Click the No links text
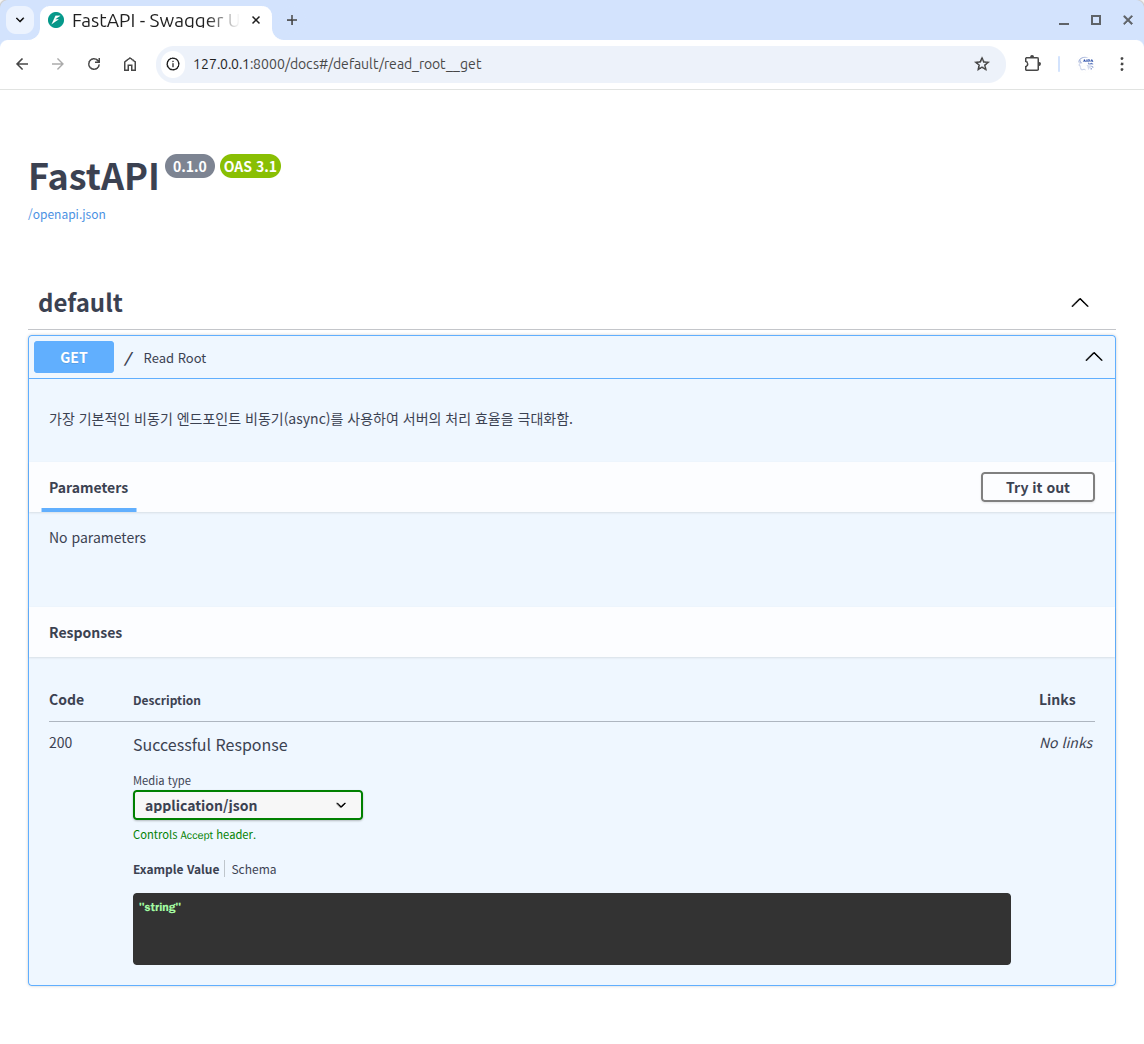 pos(1066,743)
